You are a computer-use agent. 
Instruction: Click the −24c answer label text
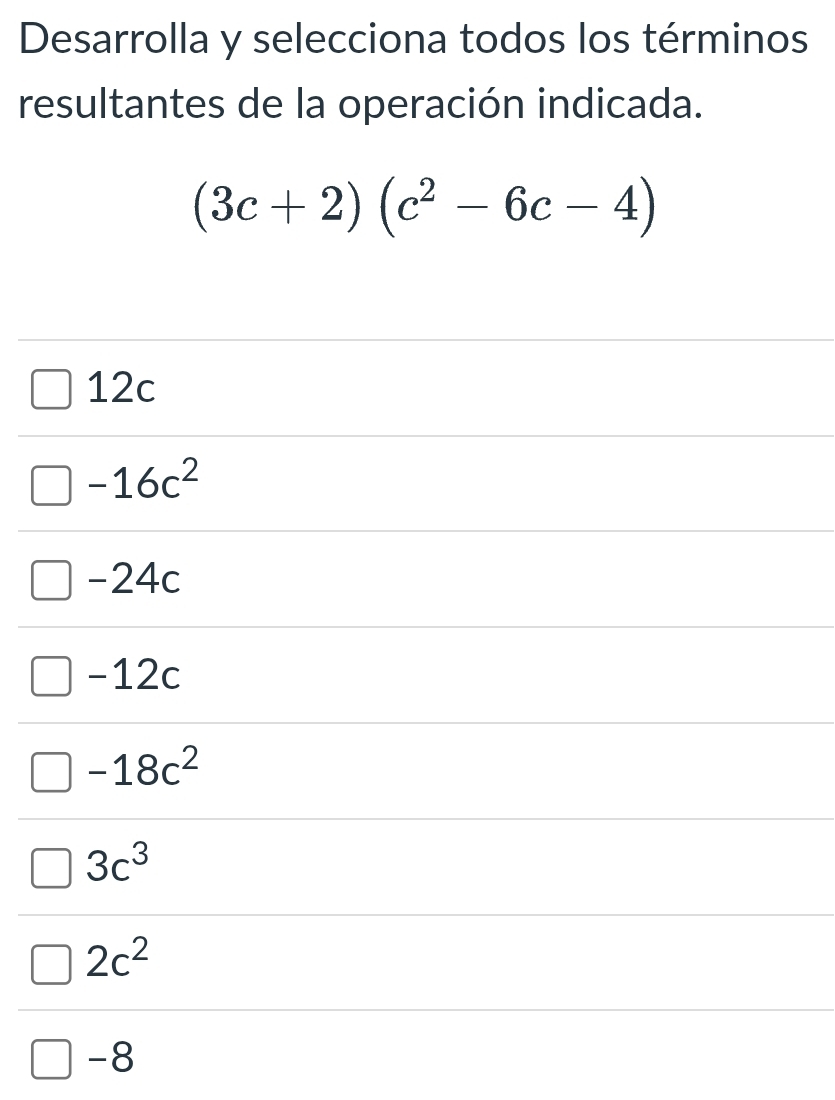tap(133, 579)
